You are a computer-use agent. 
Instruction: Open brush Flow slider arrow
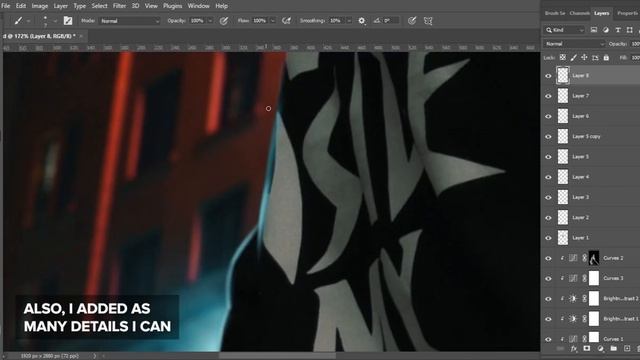273,21
